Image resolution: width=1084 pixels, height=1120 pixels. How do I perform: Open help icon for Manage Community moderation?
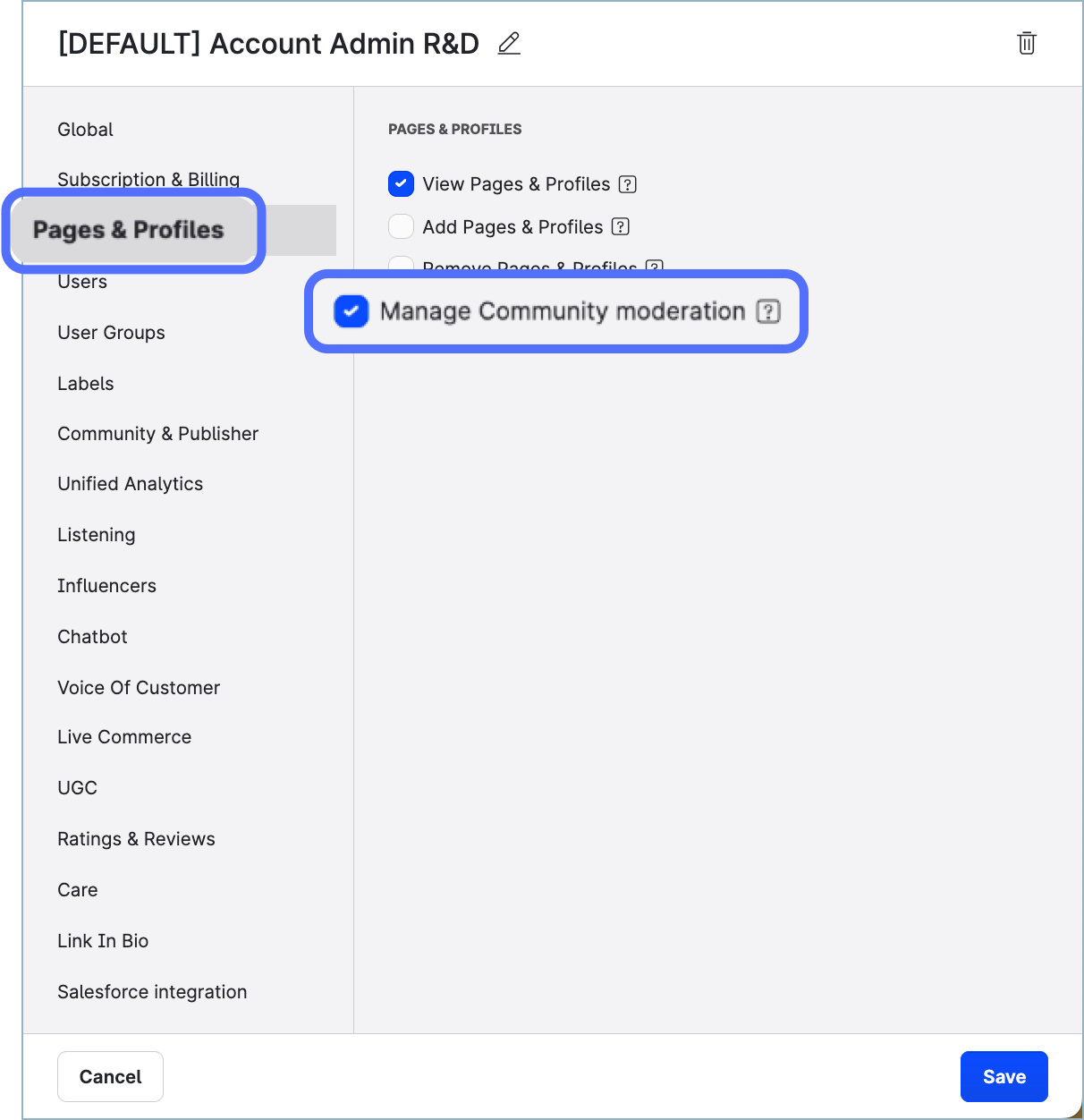[768, 311]
